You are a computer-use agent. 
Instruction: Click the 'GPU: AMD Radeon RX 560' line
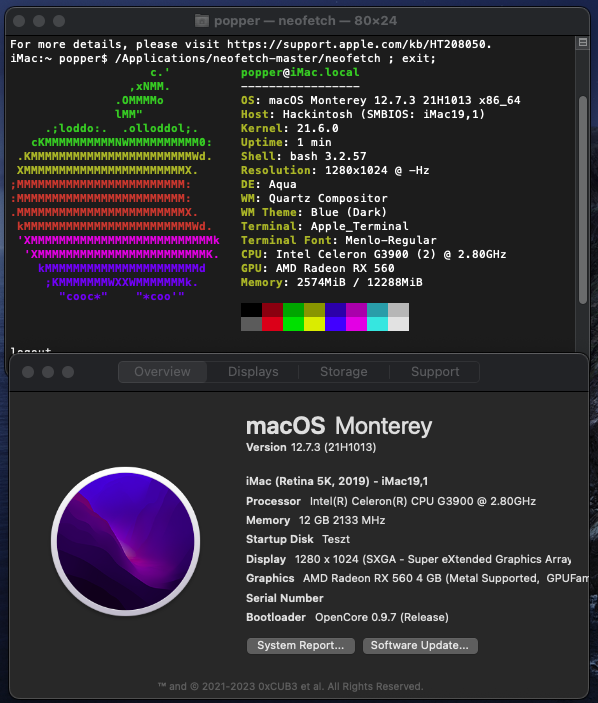[x=317, y=268]
